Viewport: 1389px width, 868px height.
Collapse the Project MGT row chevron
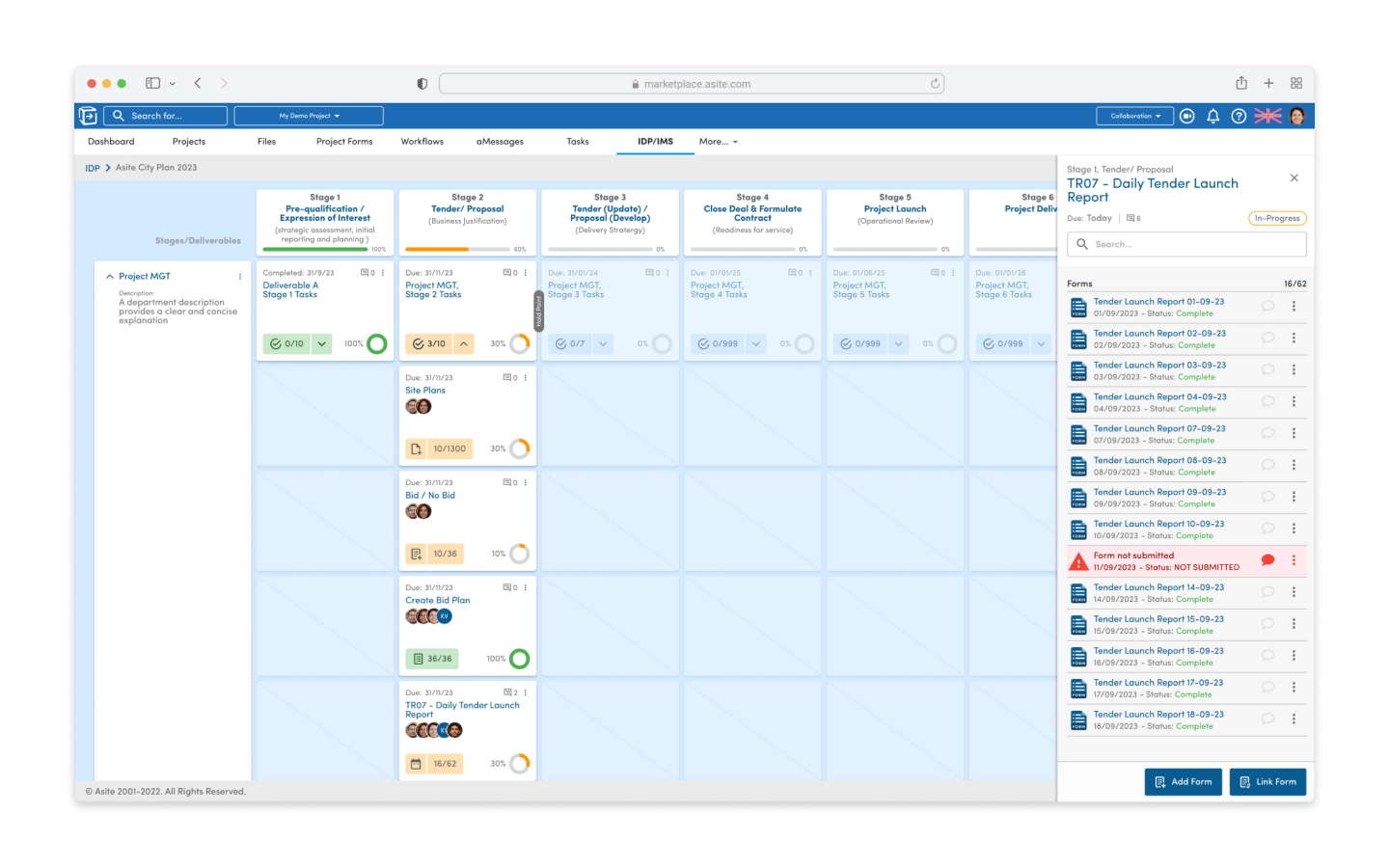(x=110, y=277)
